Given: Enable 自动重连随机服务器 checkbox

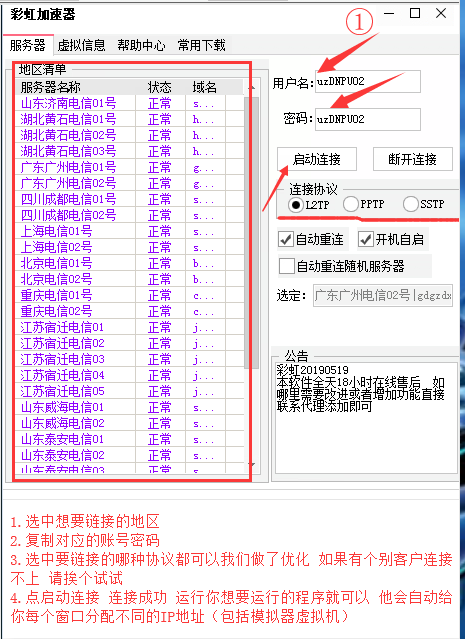Looking at the screenshot, I should (x=286, y=267).
